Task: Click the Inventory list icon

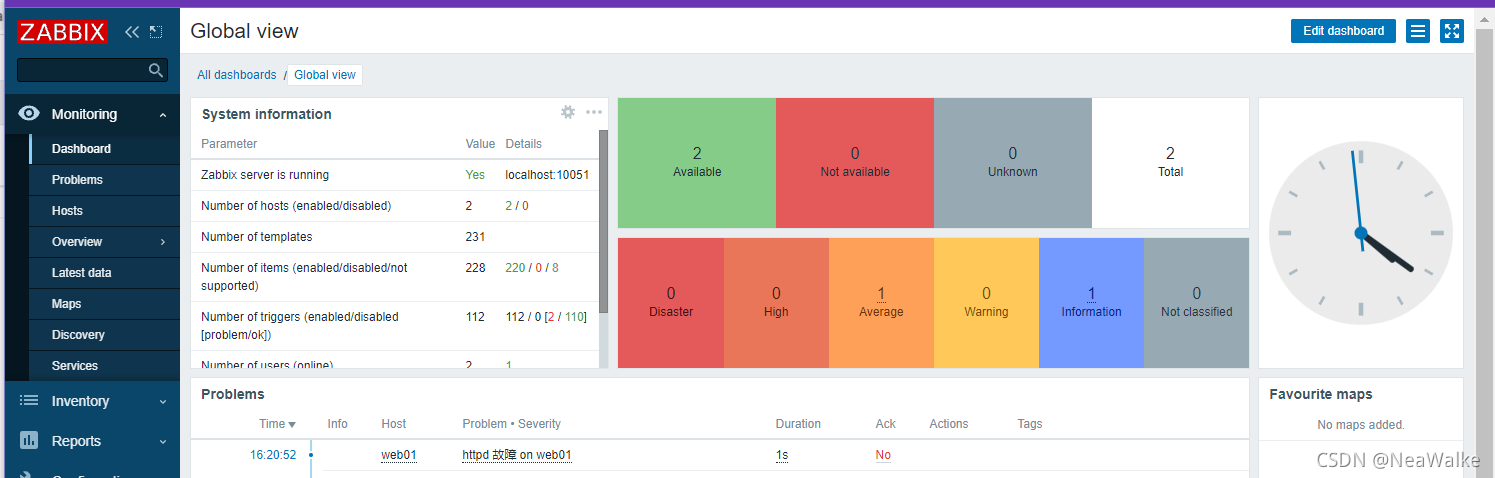Action: pyautogui.click(x=29, y=401)
